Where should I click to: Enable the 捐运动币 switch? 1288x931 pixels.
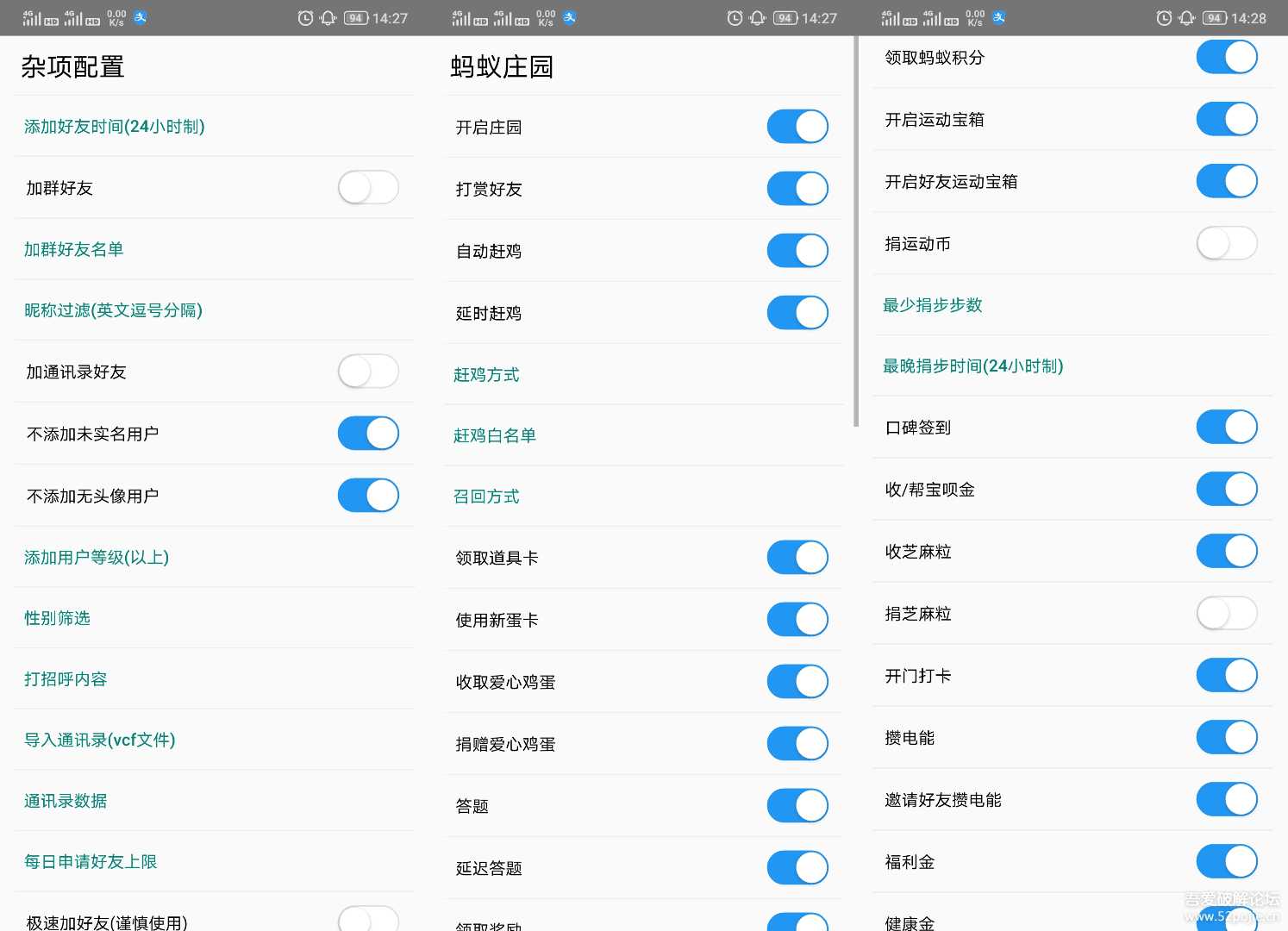1226,243
